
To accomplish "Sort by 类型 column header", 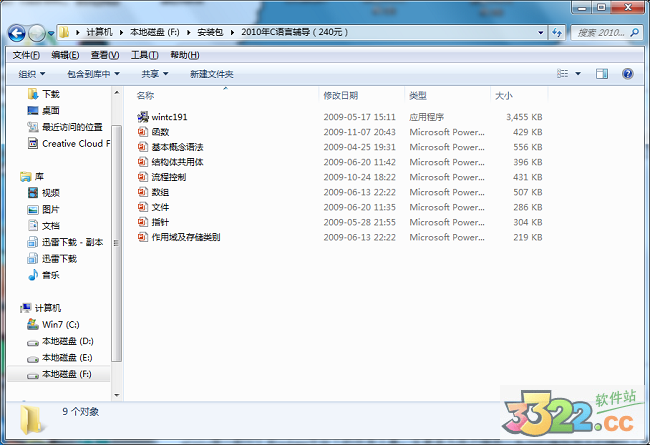I will point(418,96).
